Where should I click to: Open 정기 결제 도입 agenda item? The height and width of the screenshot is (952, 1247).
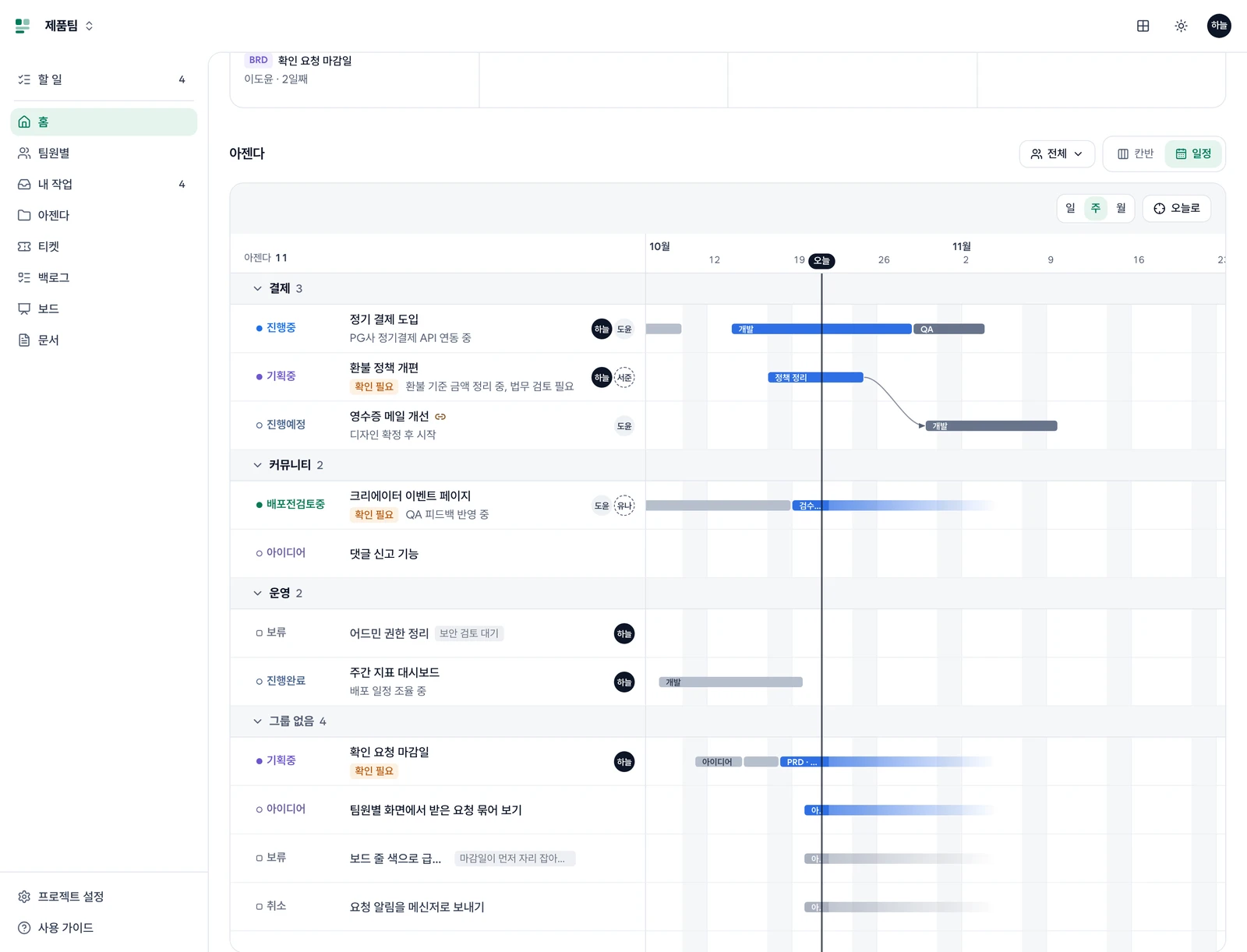pos(384,319)
